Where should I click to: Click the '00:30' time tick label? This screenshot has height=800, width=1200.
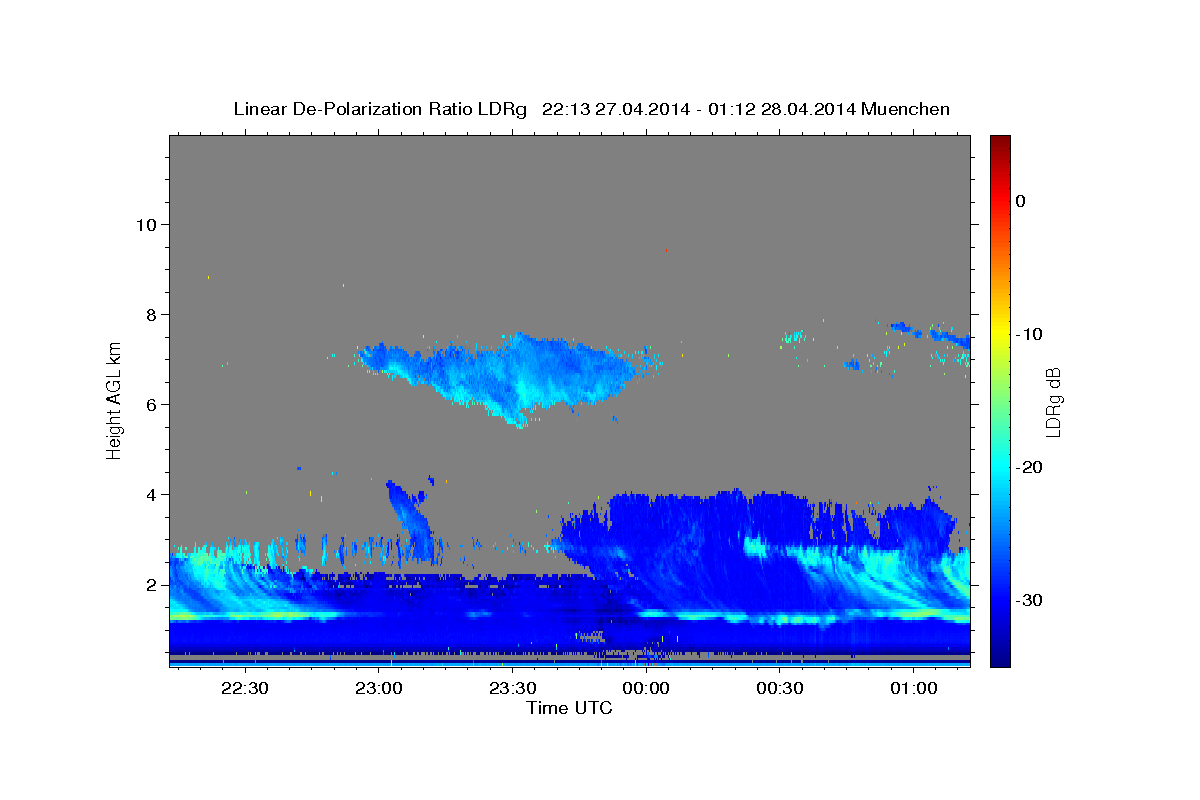[780, 688]
